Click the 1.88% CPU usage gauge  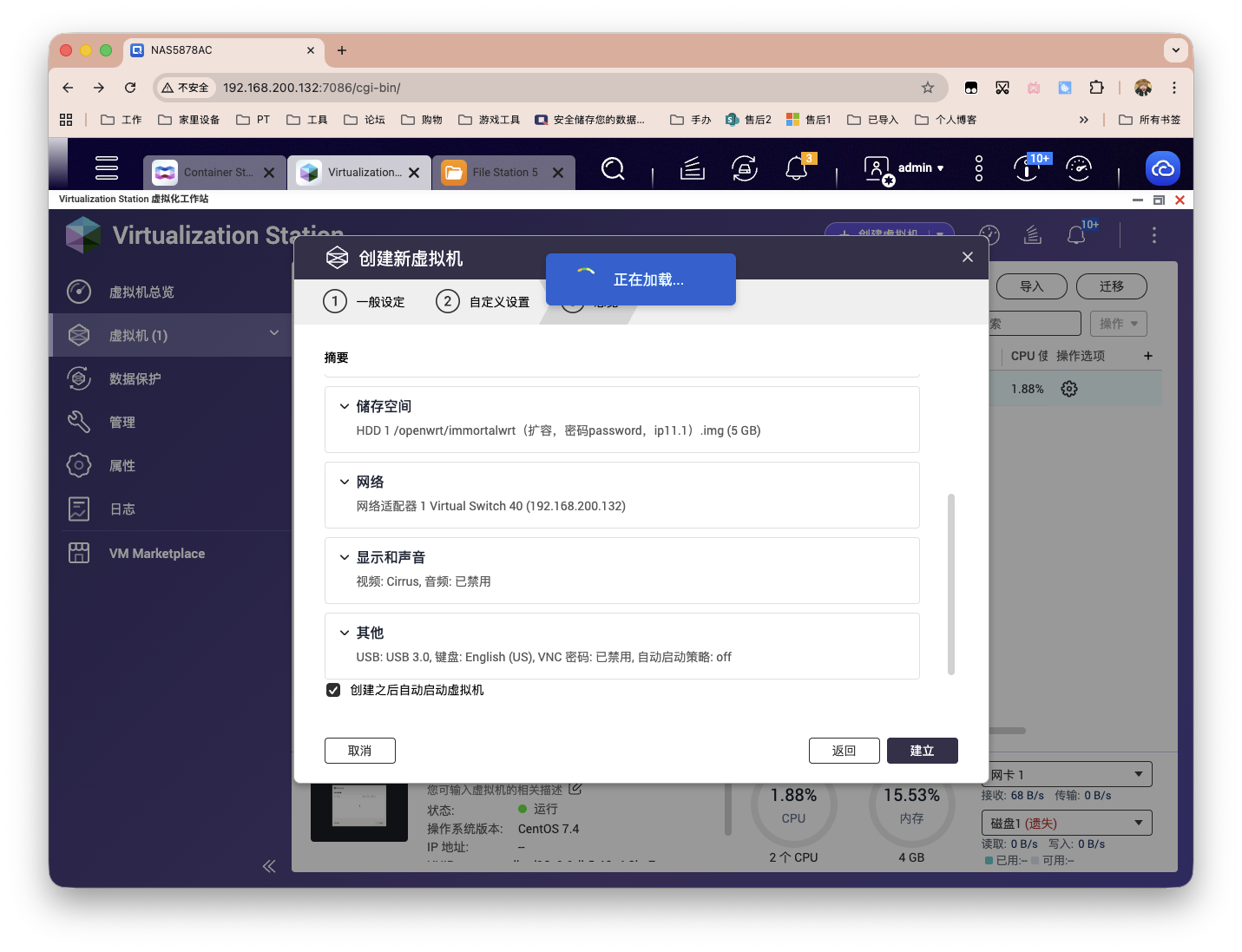pyautogui.click(x=792, y=805)
